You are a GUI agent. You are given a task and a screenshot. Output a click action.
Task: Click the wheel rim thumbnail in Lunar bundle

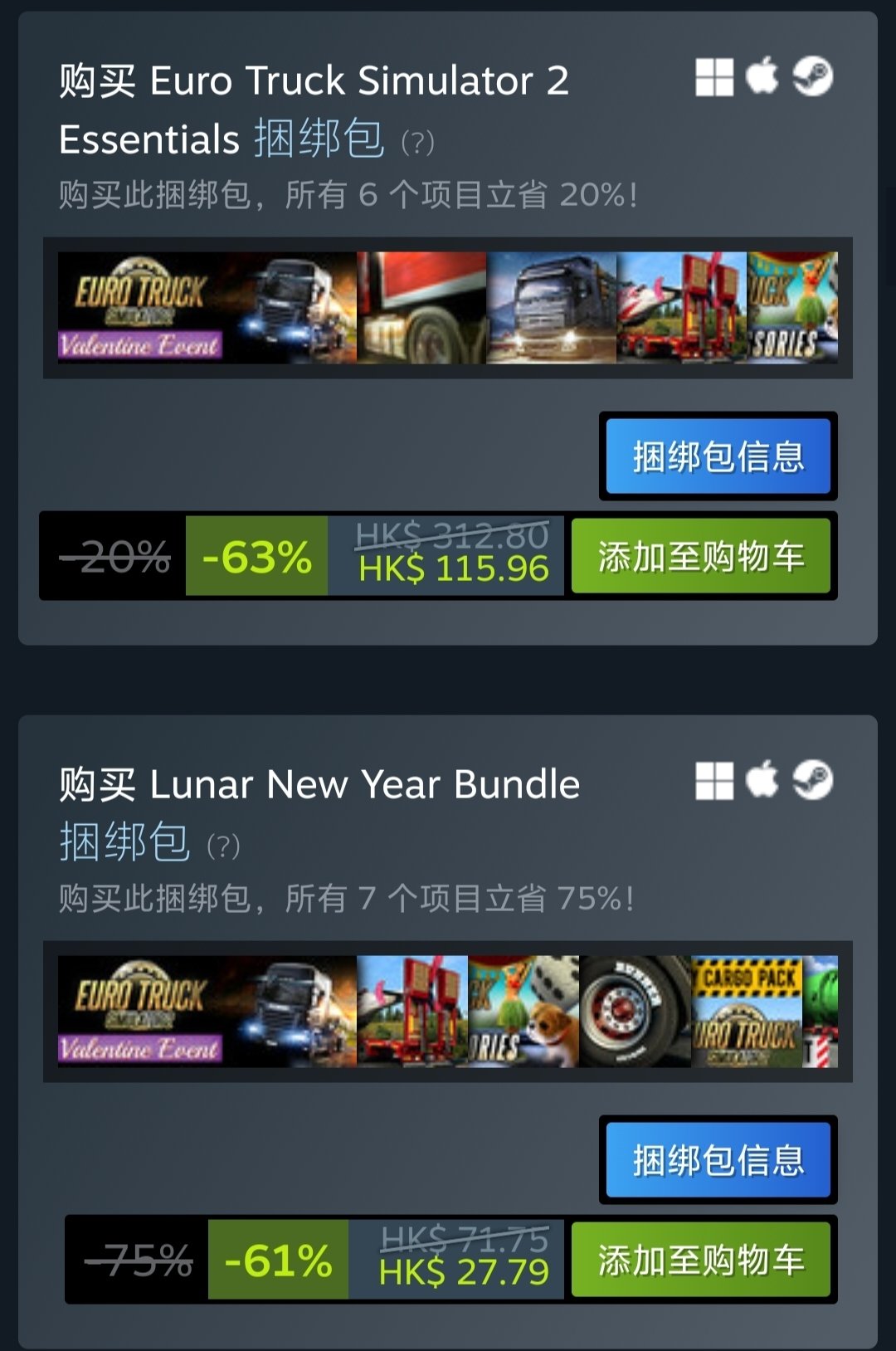click(x=635, y=1012)
